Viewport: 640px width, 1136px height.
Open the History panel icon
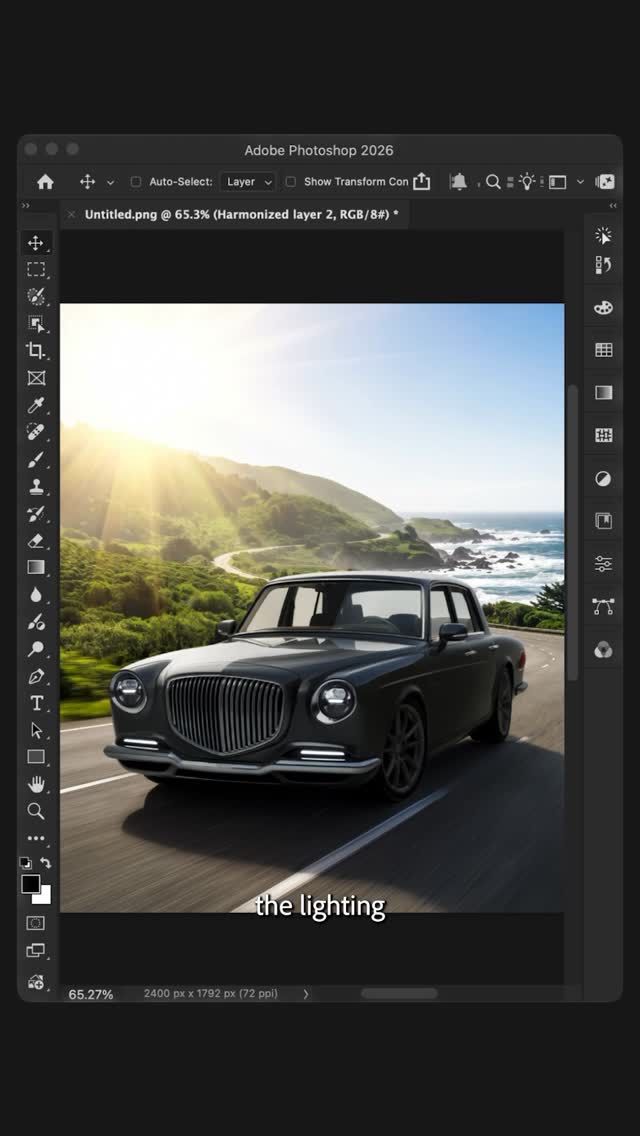point(603,265)
